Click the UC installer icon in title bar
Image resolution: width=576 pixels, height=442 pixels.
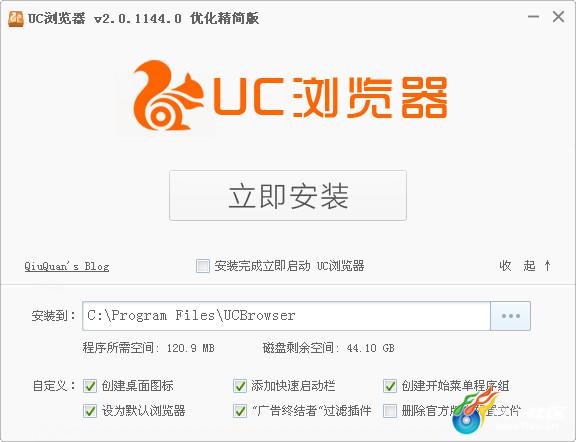click(15, 18)
